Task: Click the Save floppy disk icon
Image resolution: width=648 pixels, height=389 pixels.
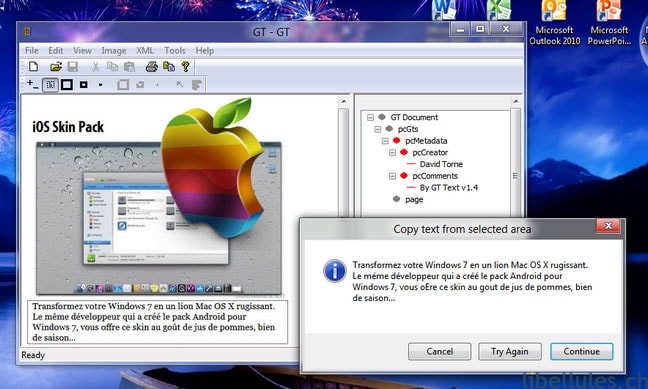Action: (x=73, y=67)
